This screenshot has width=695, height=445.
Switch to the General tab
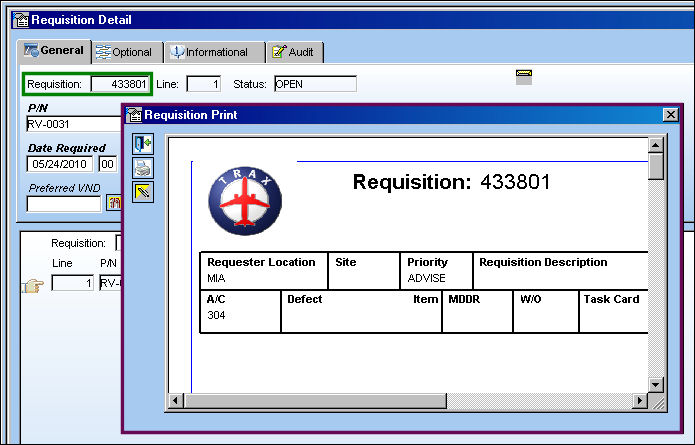55,51
